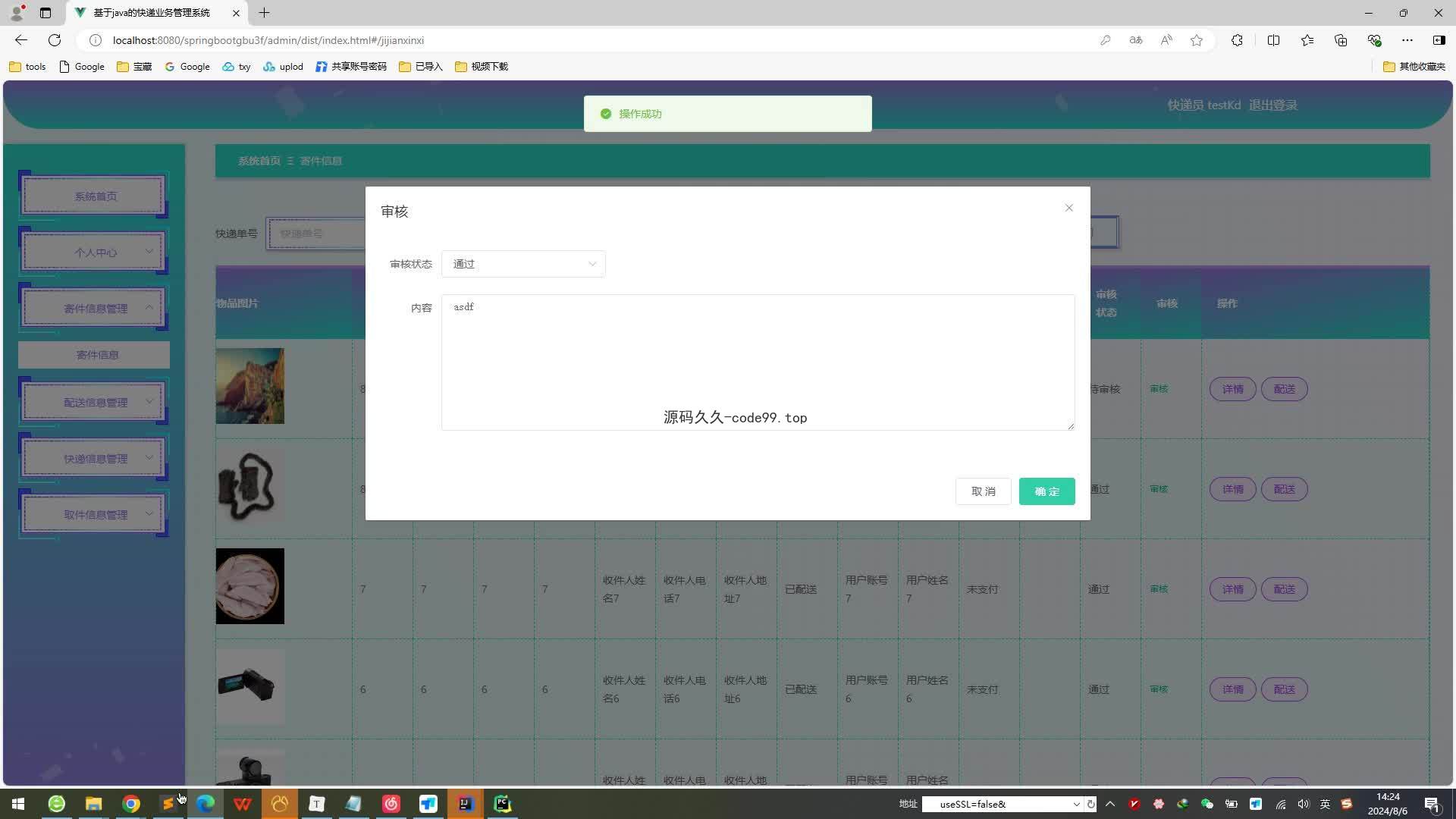The image size is (1456, 819).
Task: Open the camcorder item thumbnail
Action: coord(249,686)
